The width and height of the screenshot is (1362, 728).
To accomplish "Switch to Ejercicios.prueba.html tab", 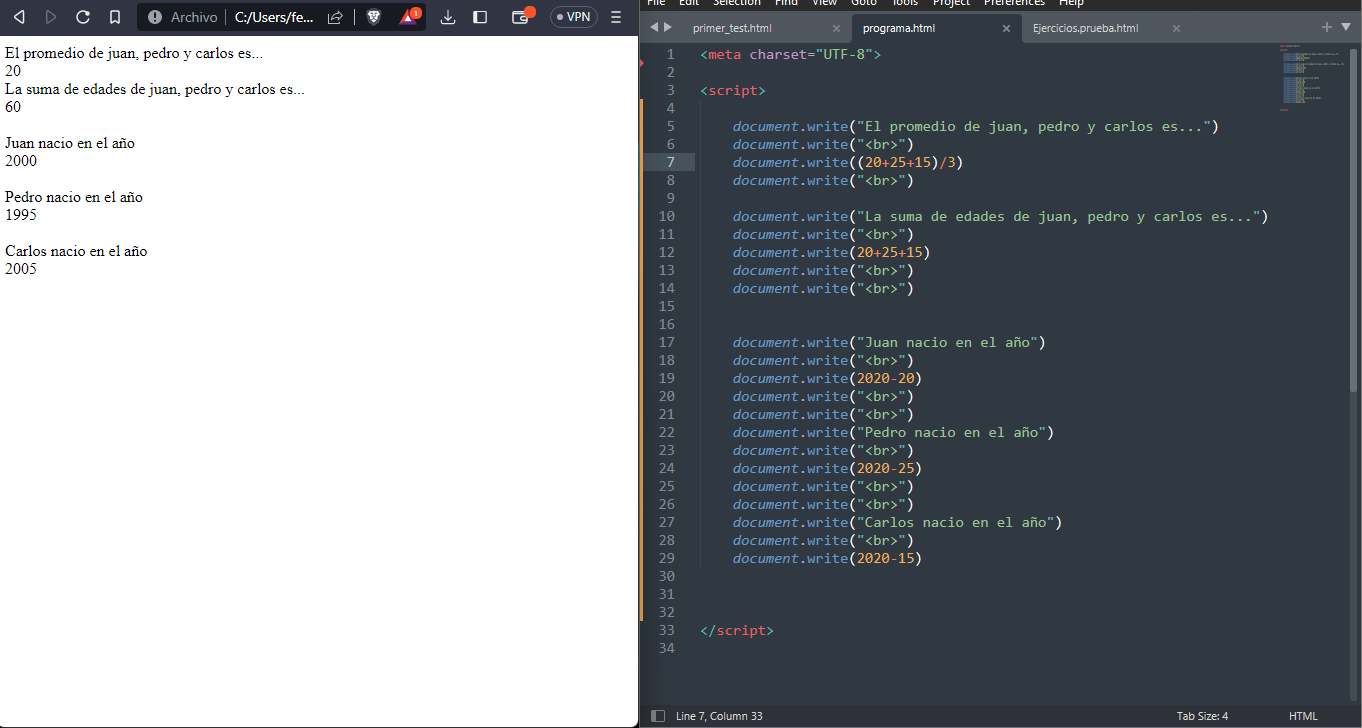I will point(1086,28).
